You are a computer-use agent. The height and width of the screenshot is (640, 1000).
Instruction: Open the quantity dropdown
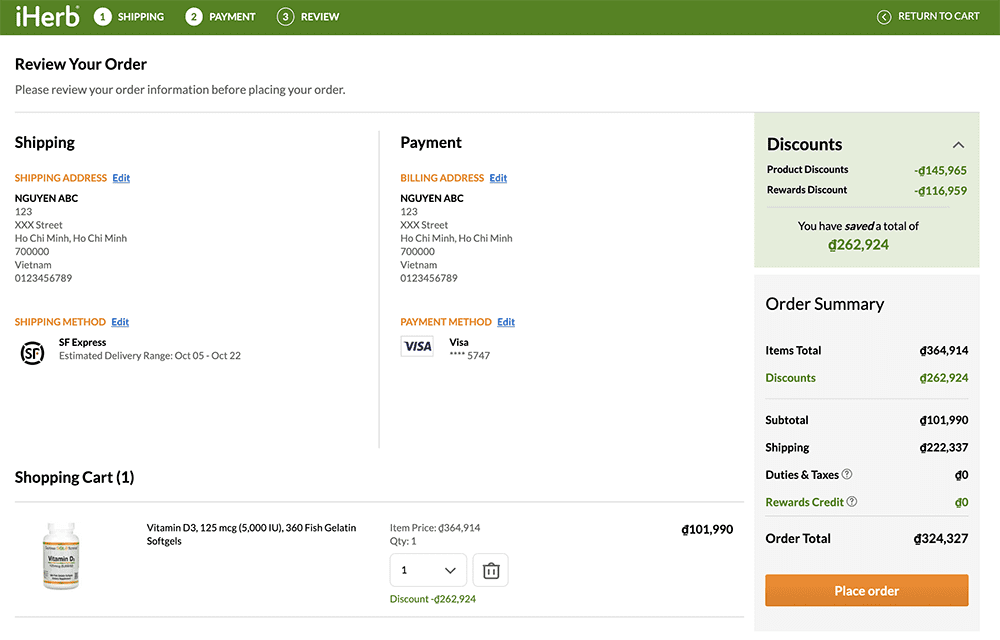[428, 569]
